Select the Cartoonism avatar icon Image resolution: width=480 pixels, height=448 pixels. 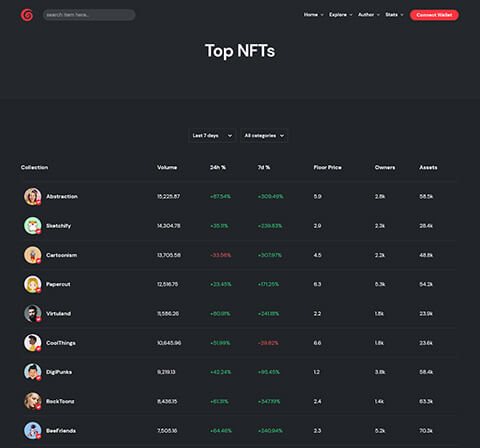coord(33,255)
